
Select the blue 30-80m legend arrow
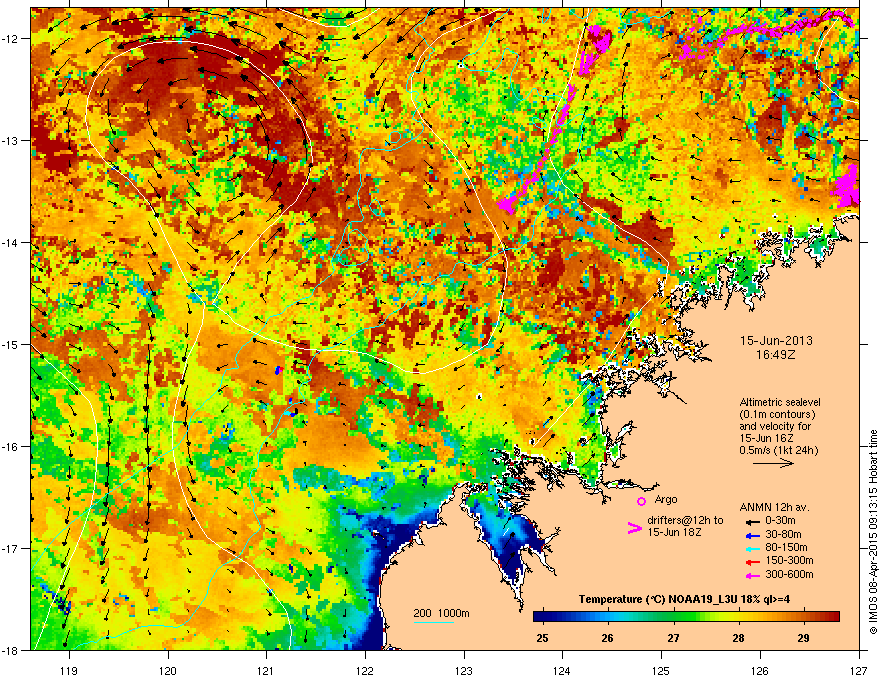[x=752, y=535]
